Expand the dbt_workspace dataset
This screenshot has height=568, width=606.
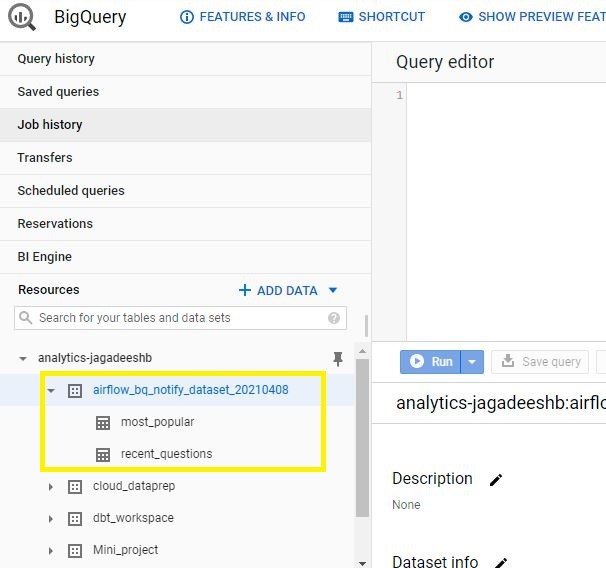[x=51, y=518]
